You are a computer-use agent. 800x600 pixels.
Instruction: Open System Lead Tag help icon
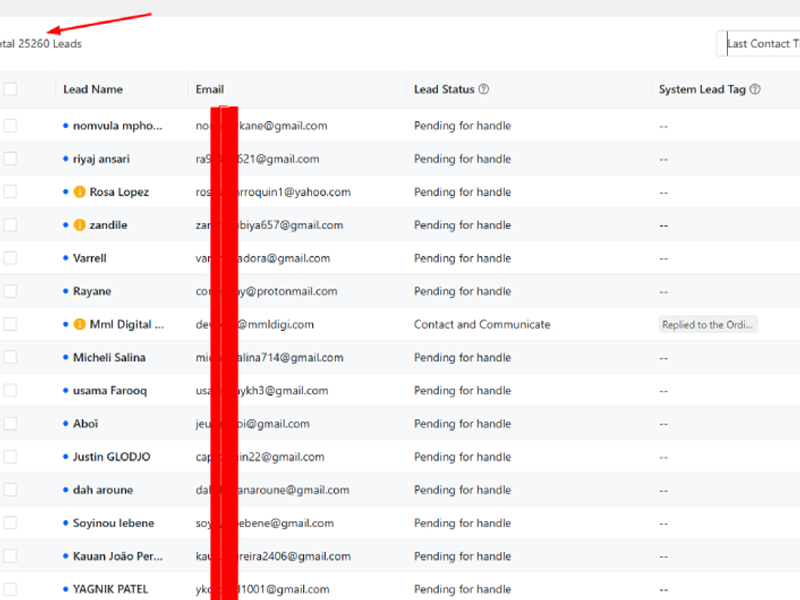click(755, 89)
